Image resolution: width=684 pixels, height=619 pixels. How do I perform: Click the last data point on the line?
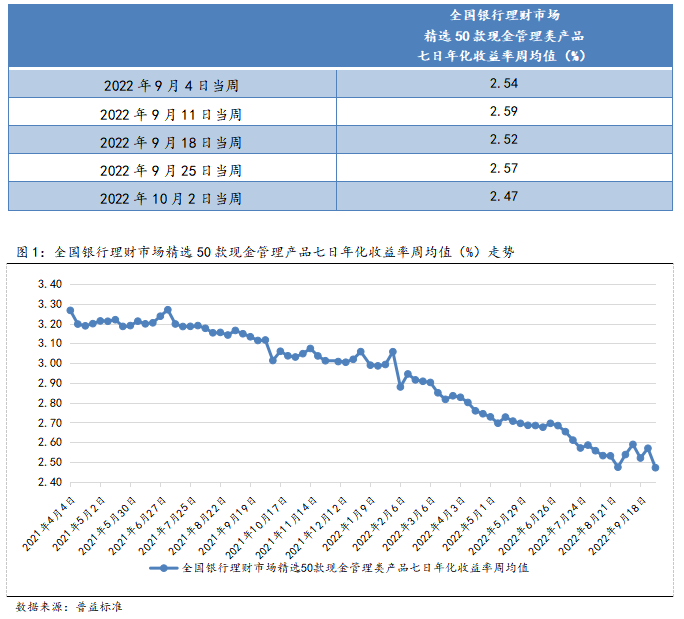(655, 467)
